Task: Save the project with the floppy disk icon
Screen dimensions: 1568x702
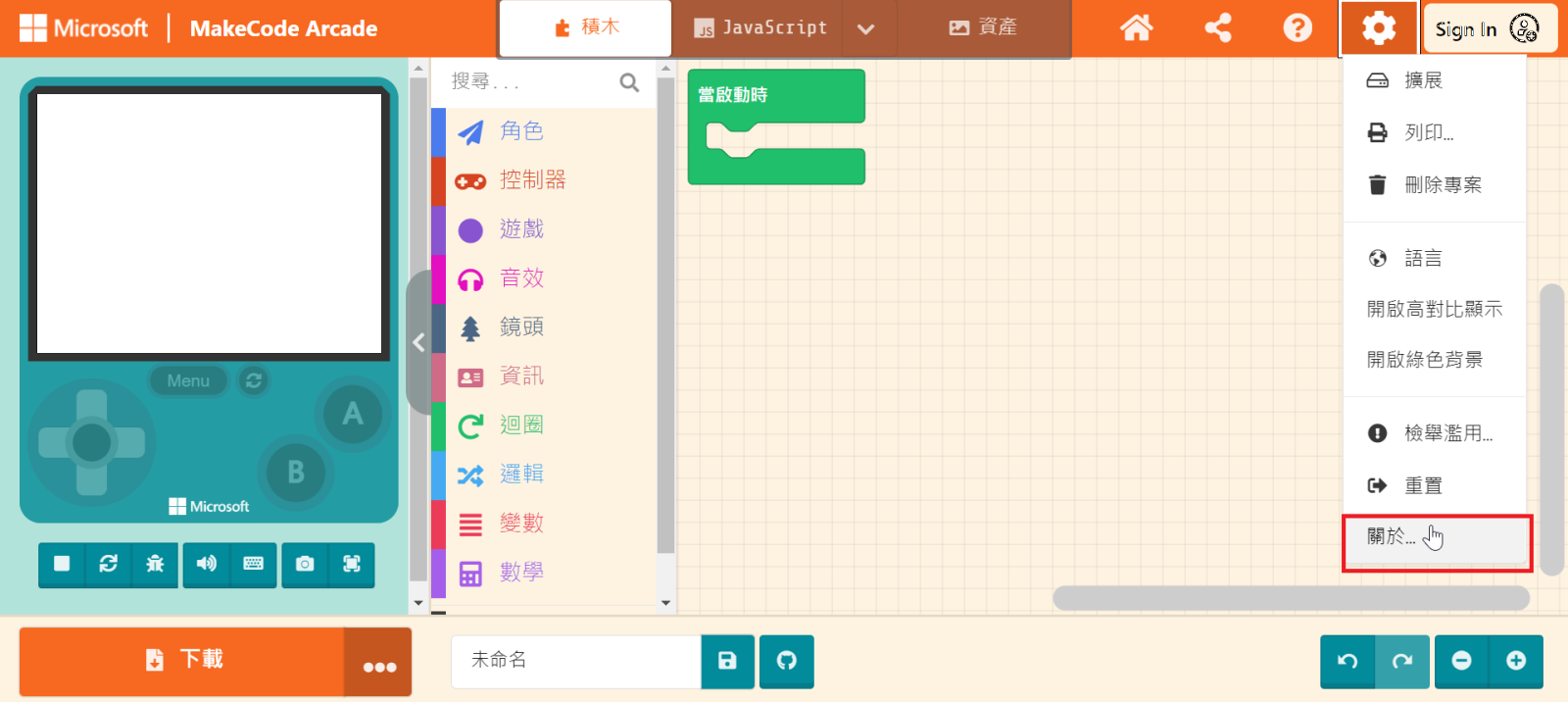Action: 727,661
